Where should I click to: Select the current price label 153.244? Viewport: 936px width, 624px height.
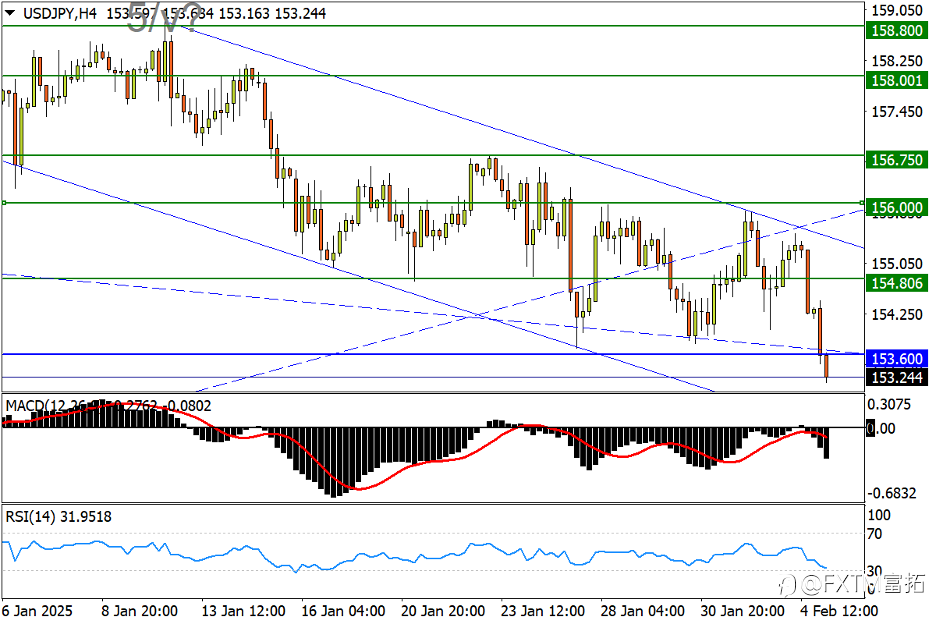(897, 377)
